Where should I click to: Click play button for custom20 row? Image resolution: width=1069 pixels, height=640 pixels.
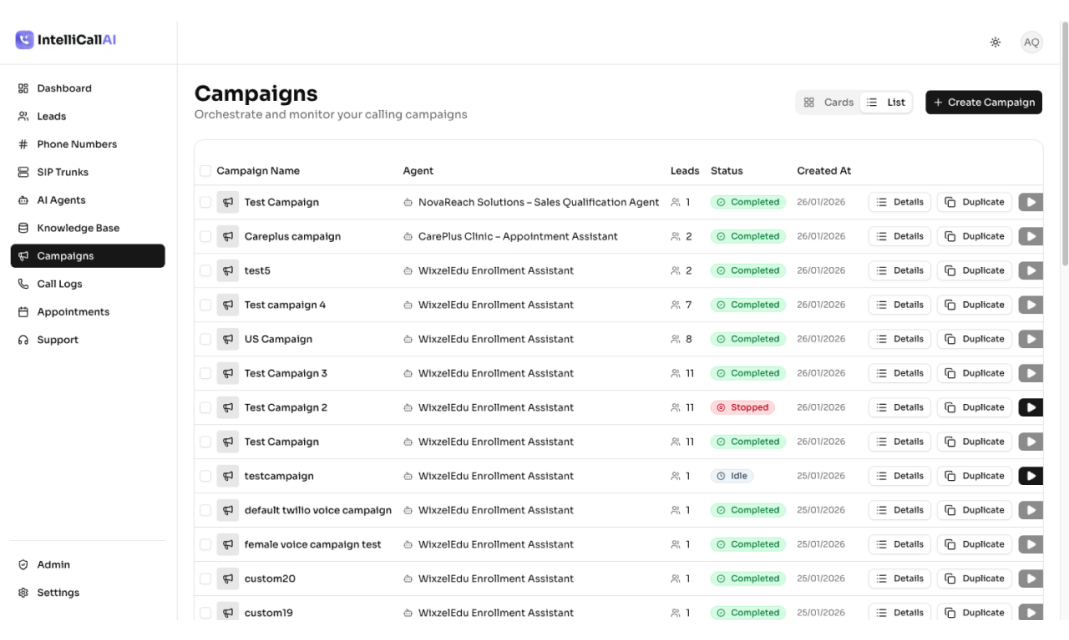1031,579
